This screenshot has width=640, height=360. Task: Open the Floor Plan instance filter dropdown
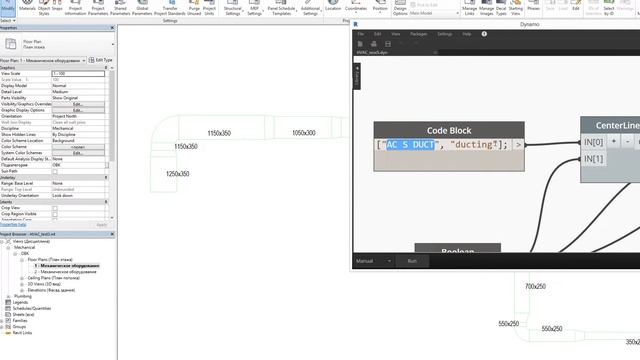(x=43, y=60)
